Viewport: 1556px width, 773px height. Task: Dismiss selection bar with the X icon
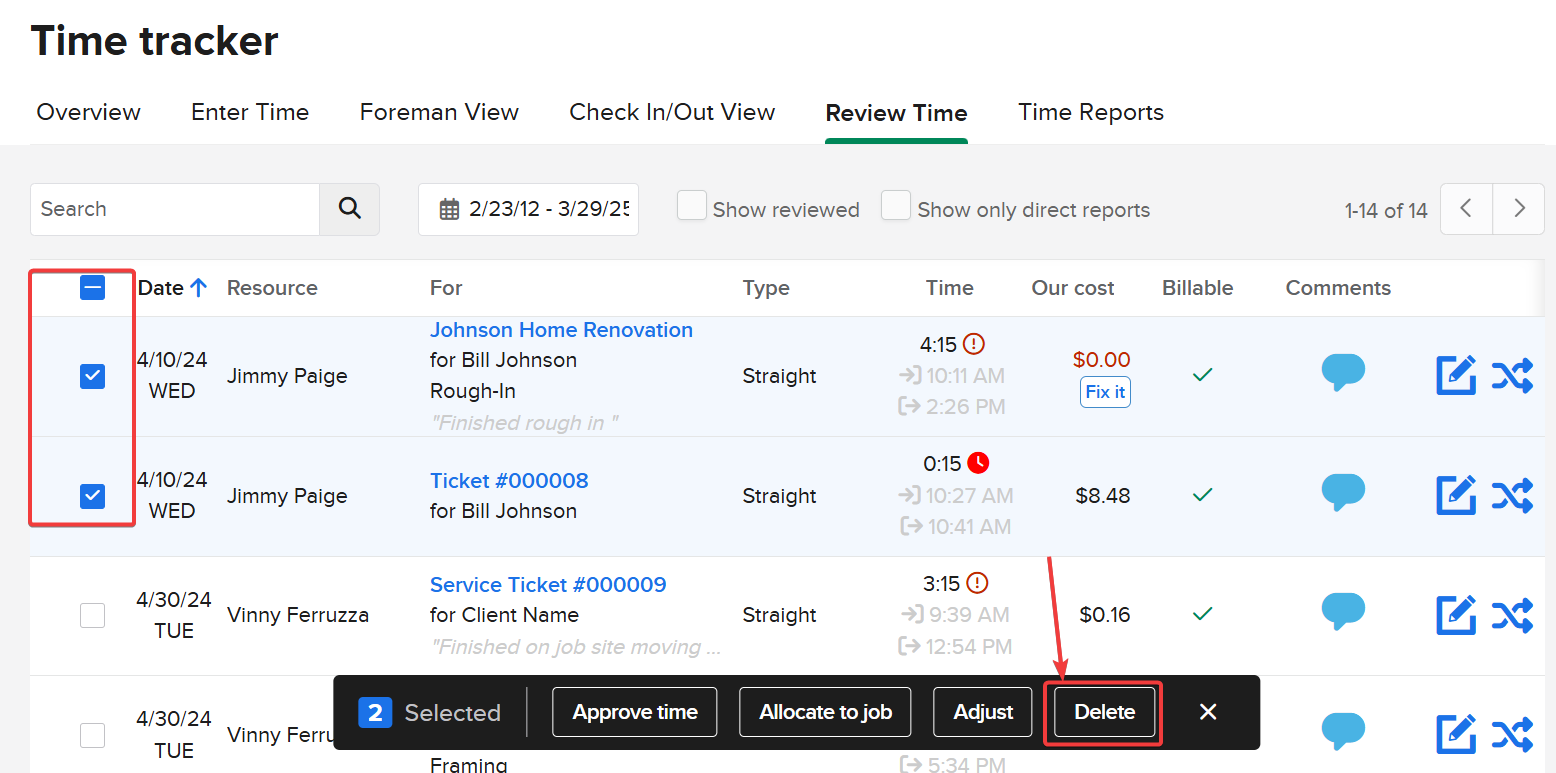pyautogui.click(x=1208, y=712)
